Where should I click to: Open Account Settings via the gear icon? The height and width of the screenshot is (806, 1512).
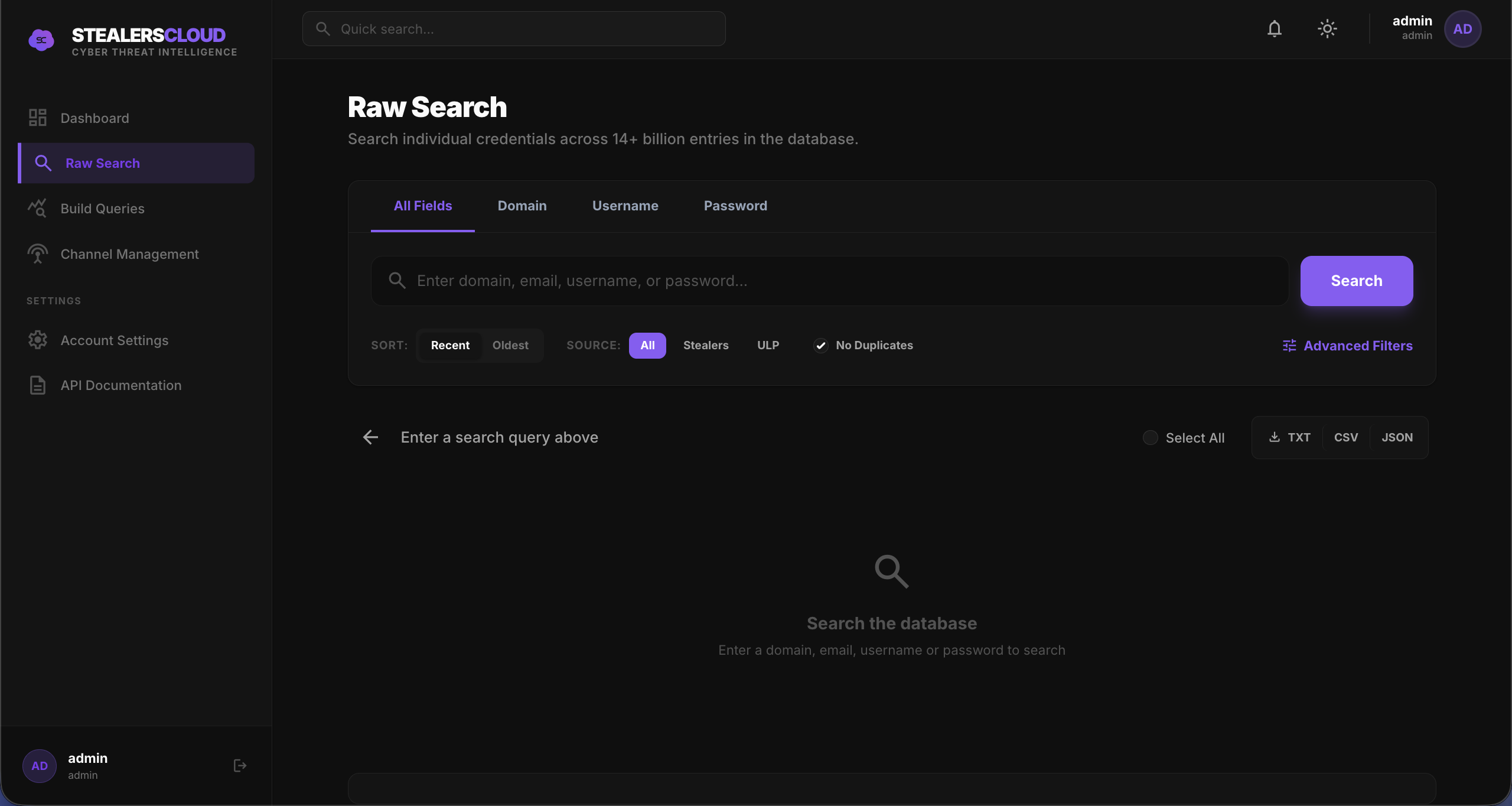38,340
